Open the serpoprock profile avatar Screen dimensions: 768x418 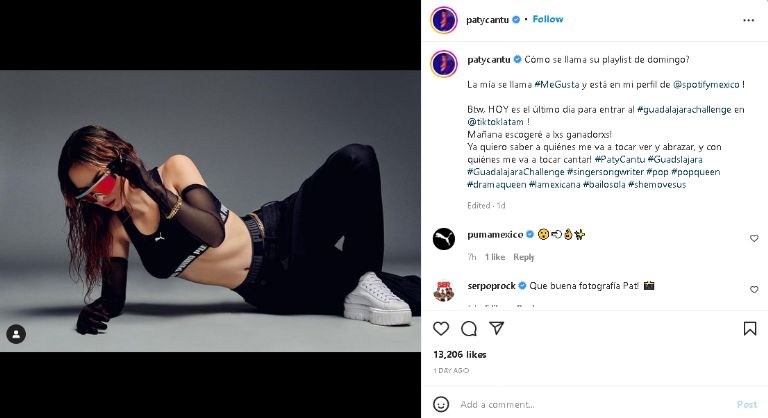coord(444,290)
